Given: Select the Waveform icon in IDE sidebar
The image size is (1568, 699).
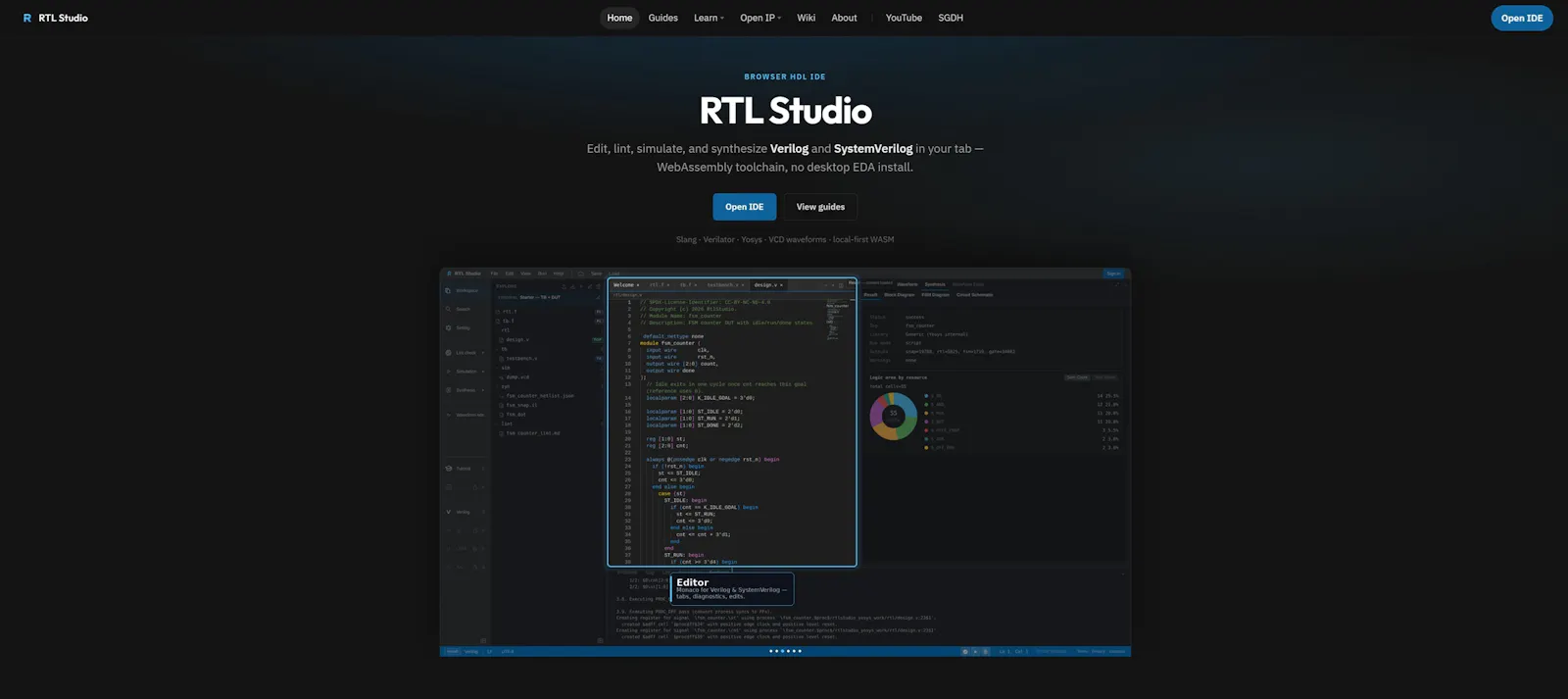Looking at the screenshot, I should click(448, 415).
